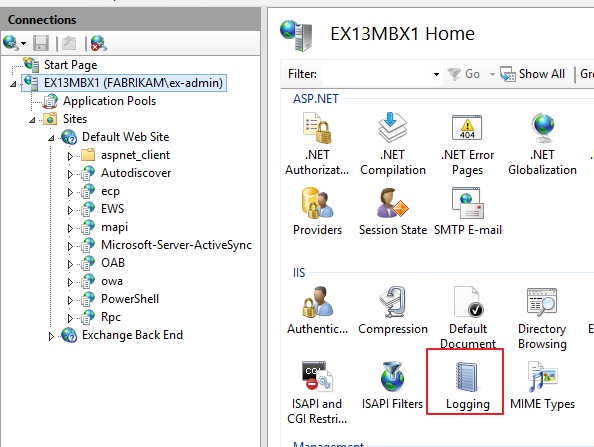Collapse the IIS group header

299,273
